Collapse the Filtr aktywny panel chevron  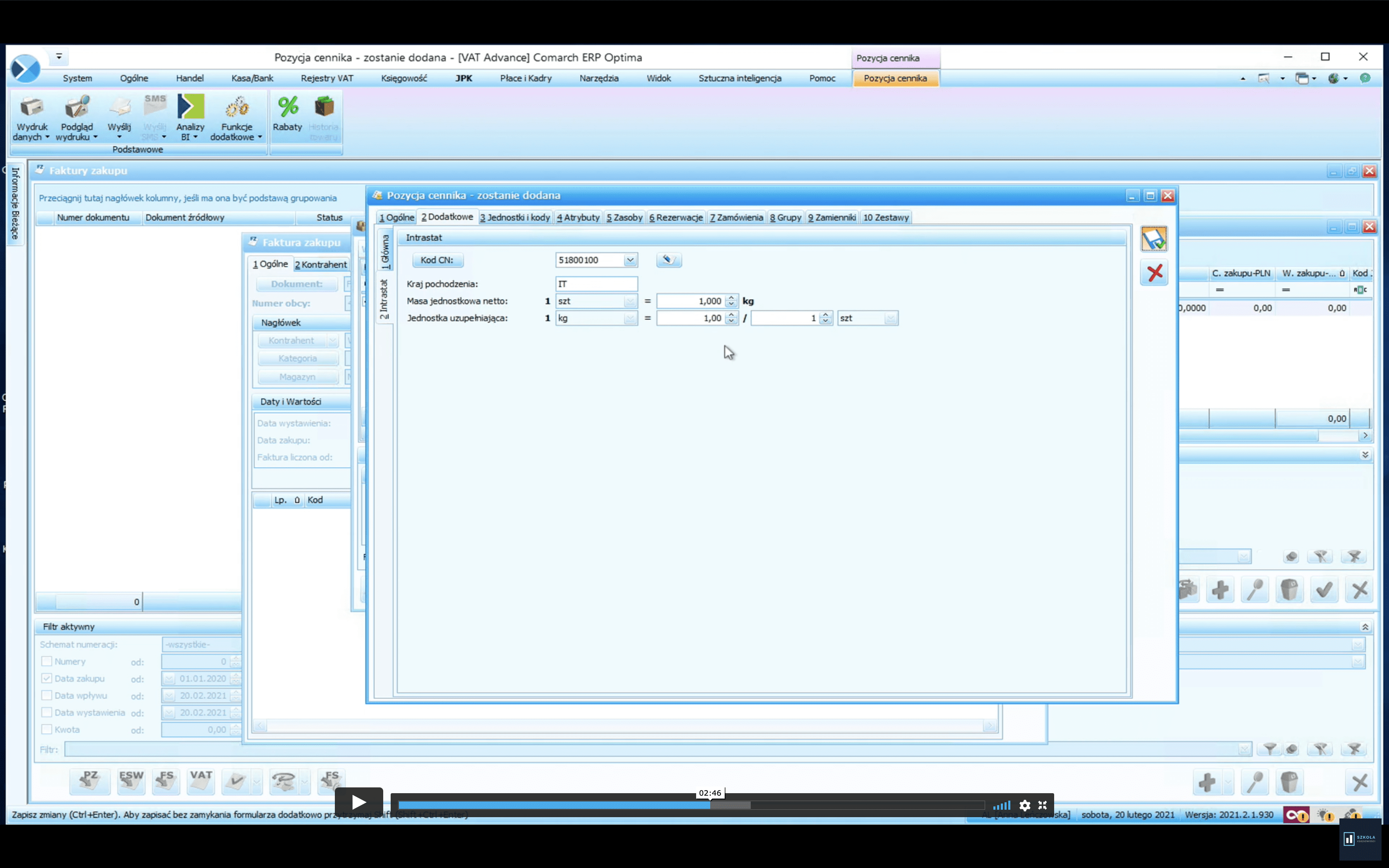(x=1365, y=627)
